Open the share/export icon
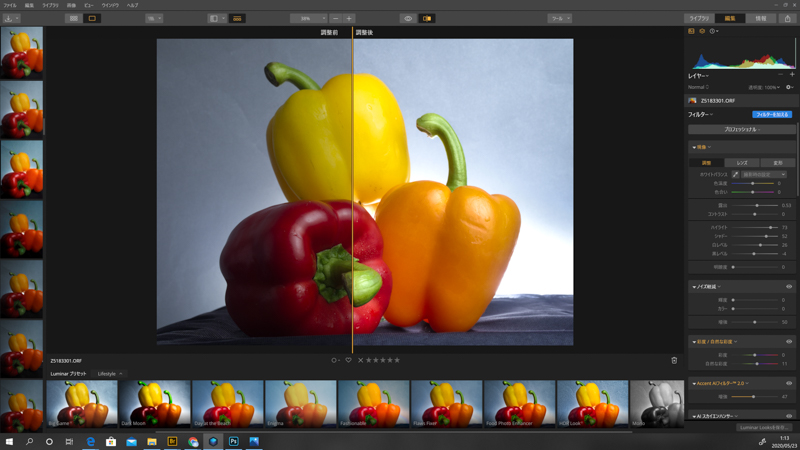The image size is (800, 450). click(787, 18)
